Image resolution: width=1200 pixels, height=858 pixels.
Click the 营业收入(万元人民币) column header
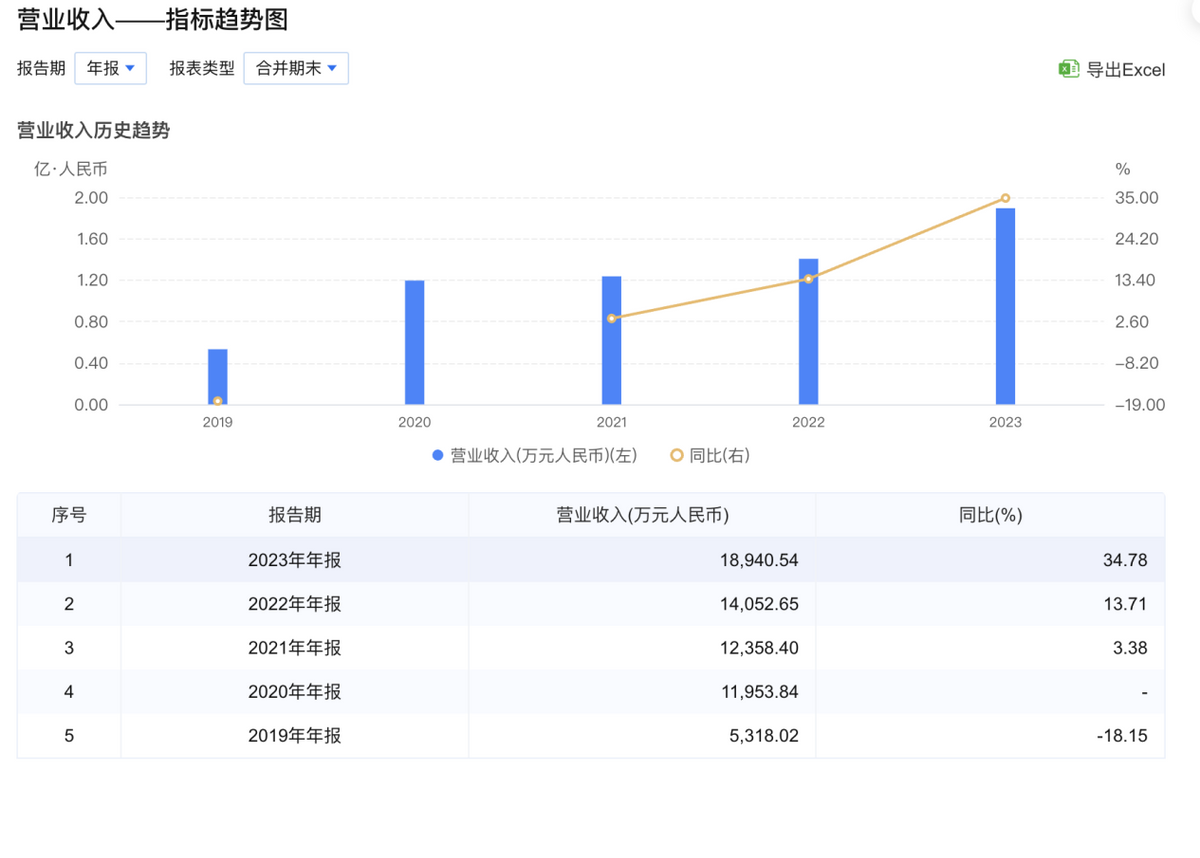click(x=642, y=515)
